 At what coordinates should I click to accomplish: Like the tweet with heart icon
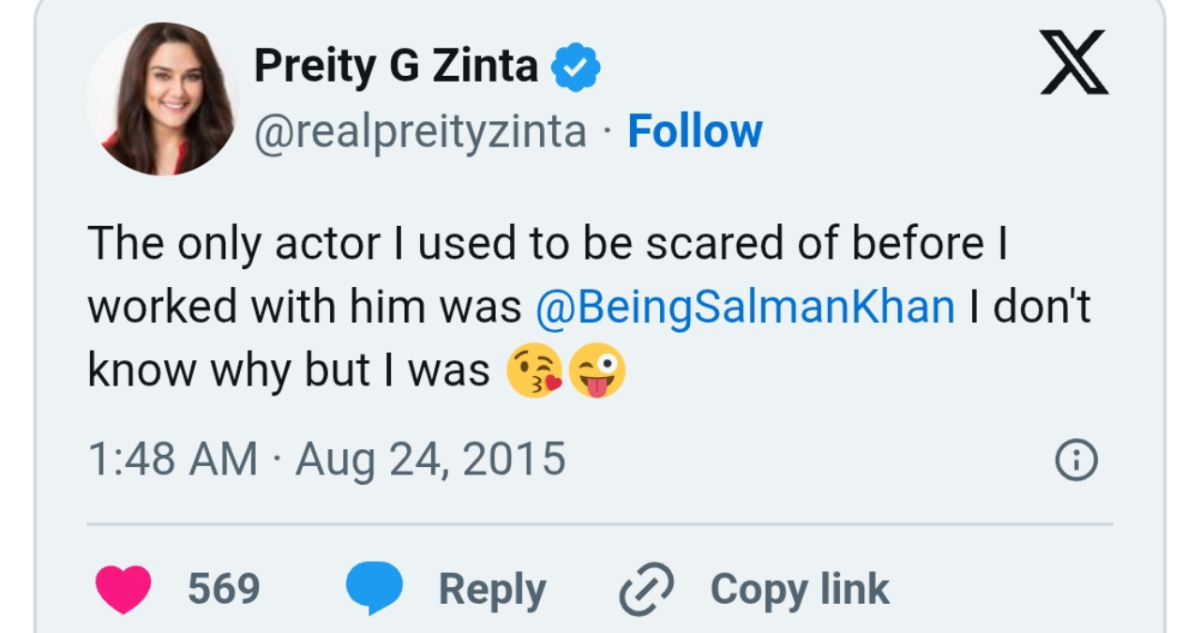coord(123,589)
